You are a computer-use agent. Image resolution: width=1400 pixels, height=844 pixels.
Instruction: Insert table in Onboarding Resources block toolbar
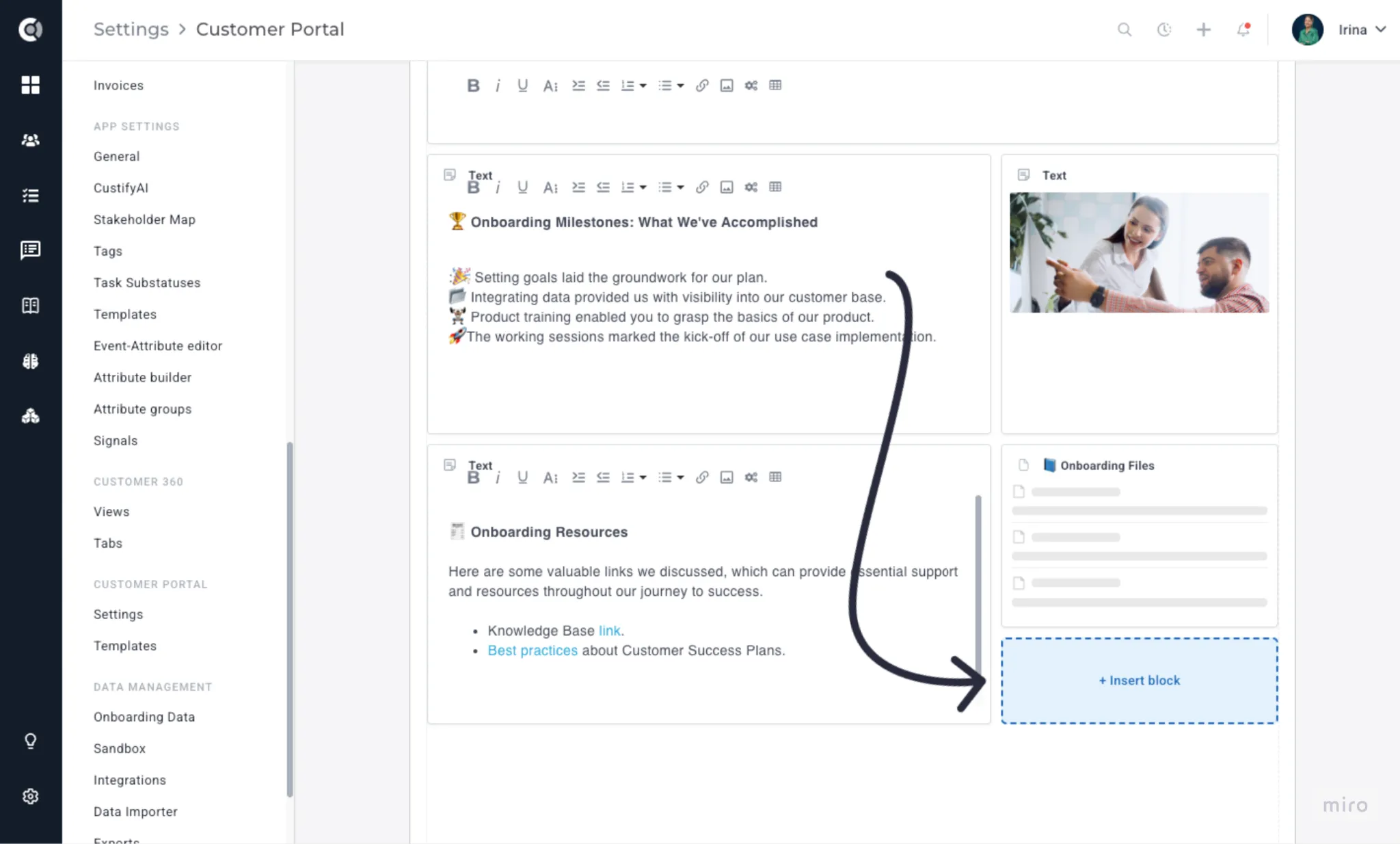[x=775, y=477]
